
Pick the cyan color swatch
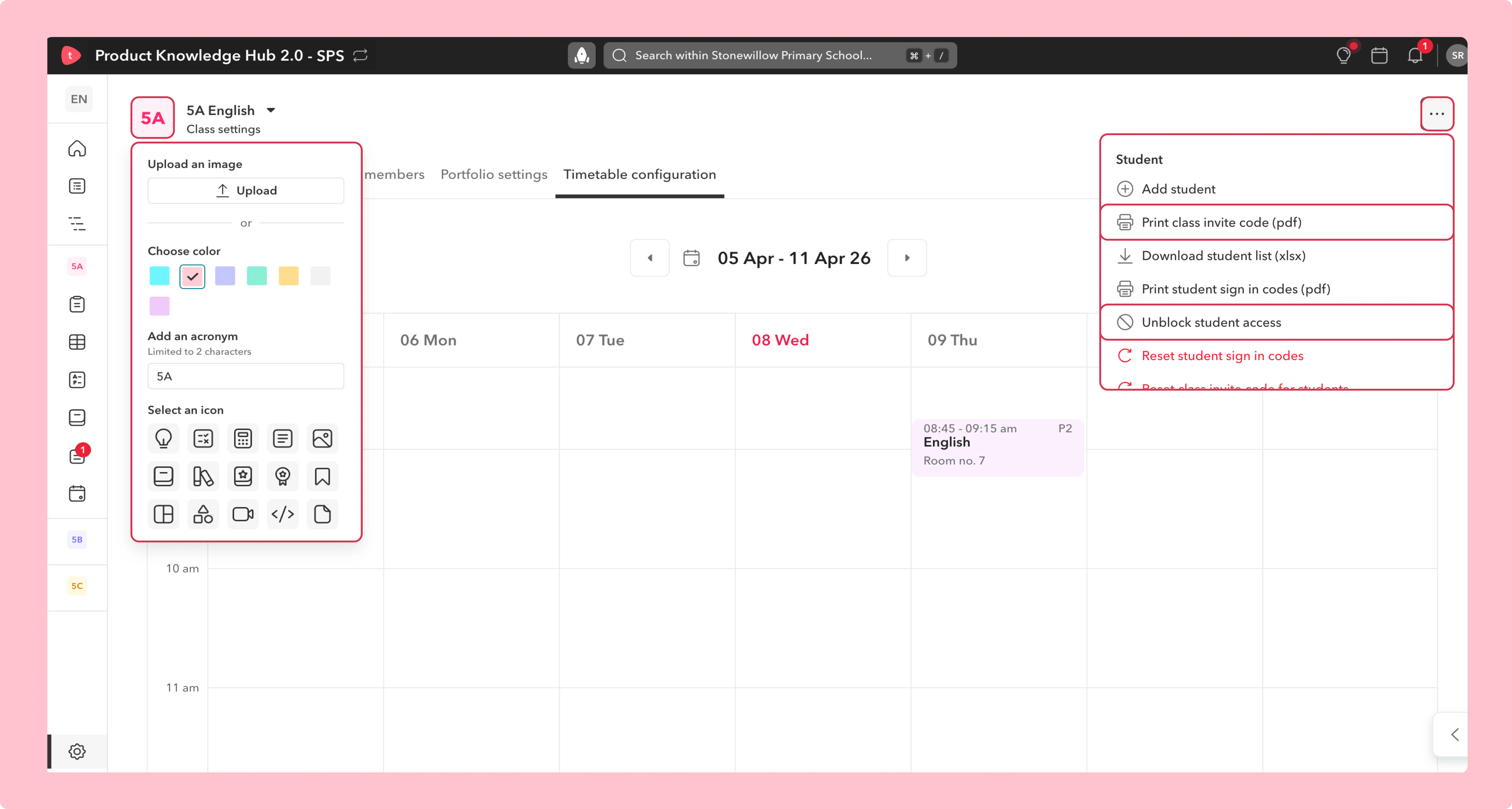tap(160, 276)
